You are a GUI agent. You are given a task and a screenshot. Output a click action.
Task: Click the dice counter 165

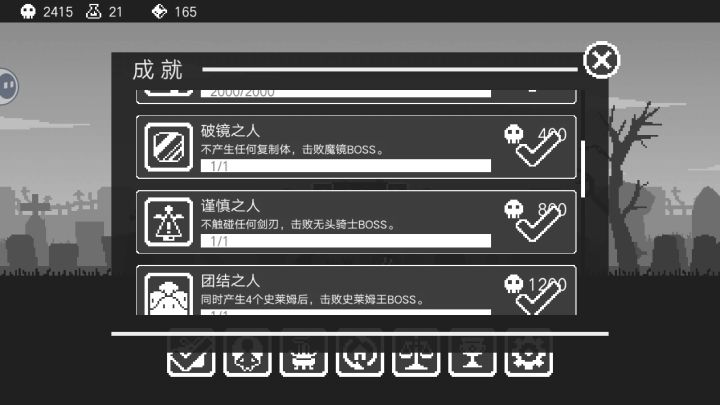coord(174,11)
